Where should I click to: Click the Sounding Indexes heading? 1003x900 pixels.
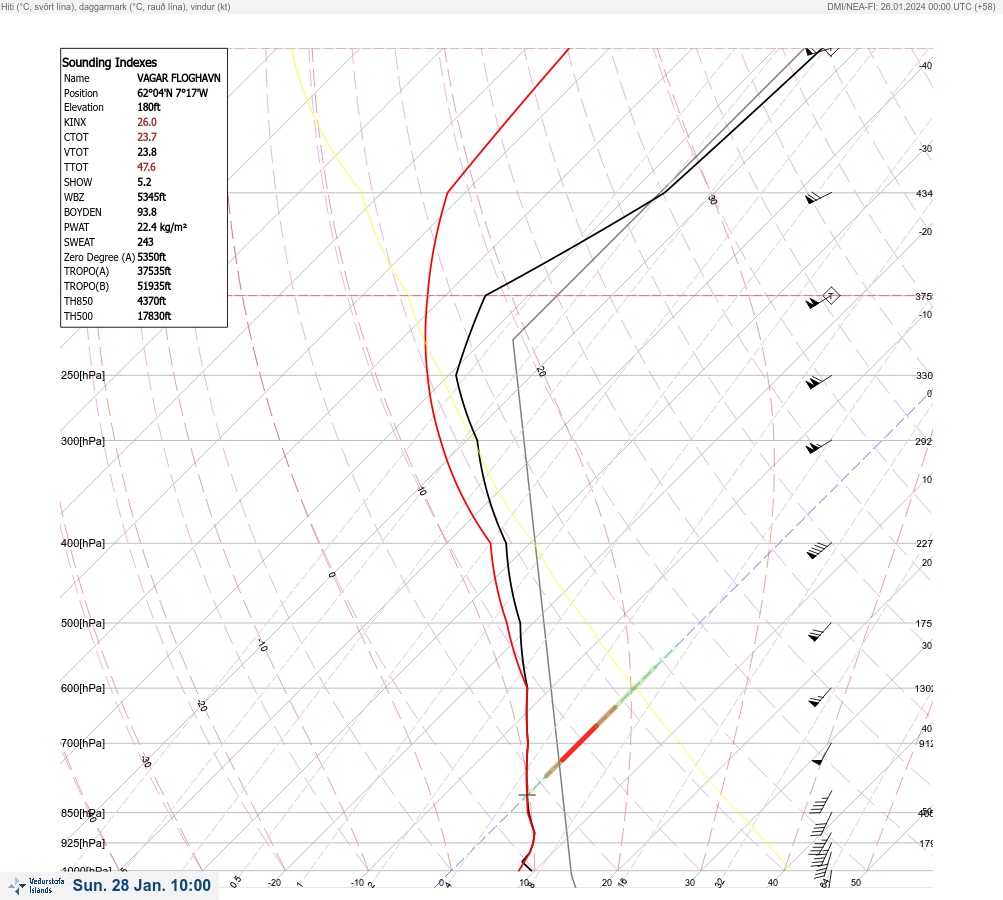click(109, 62)
